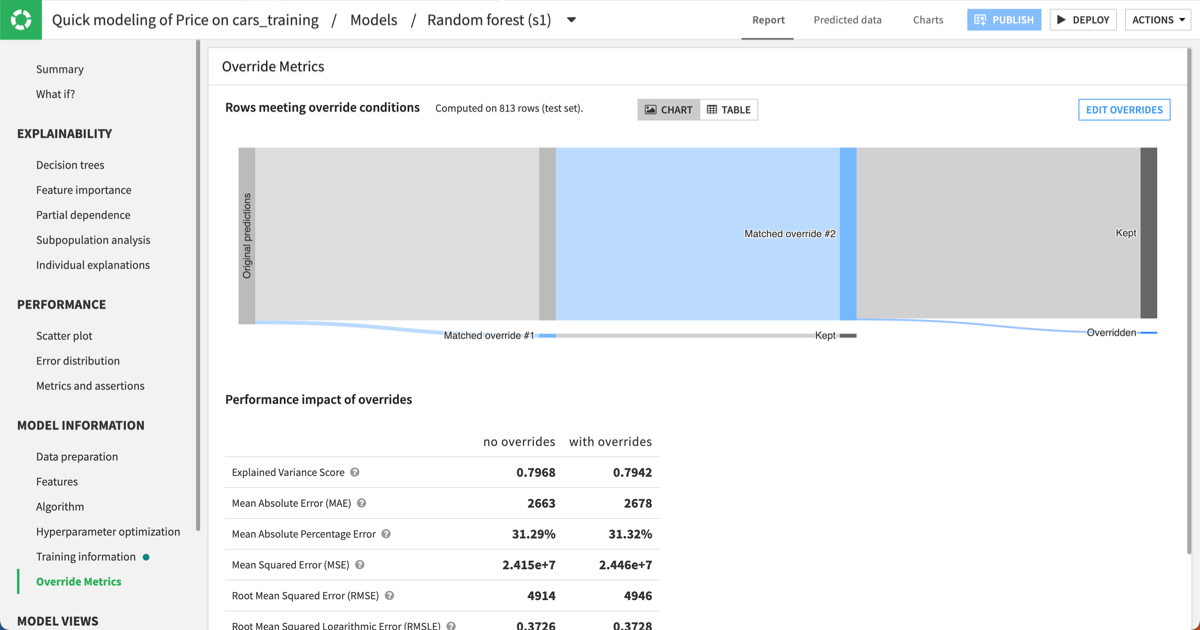The height and width of the screenshot is (630, 1200).
Task: Click the RMSE help icon
Action: (x=389, y=595)
